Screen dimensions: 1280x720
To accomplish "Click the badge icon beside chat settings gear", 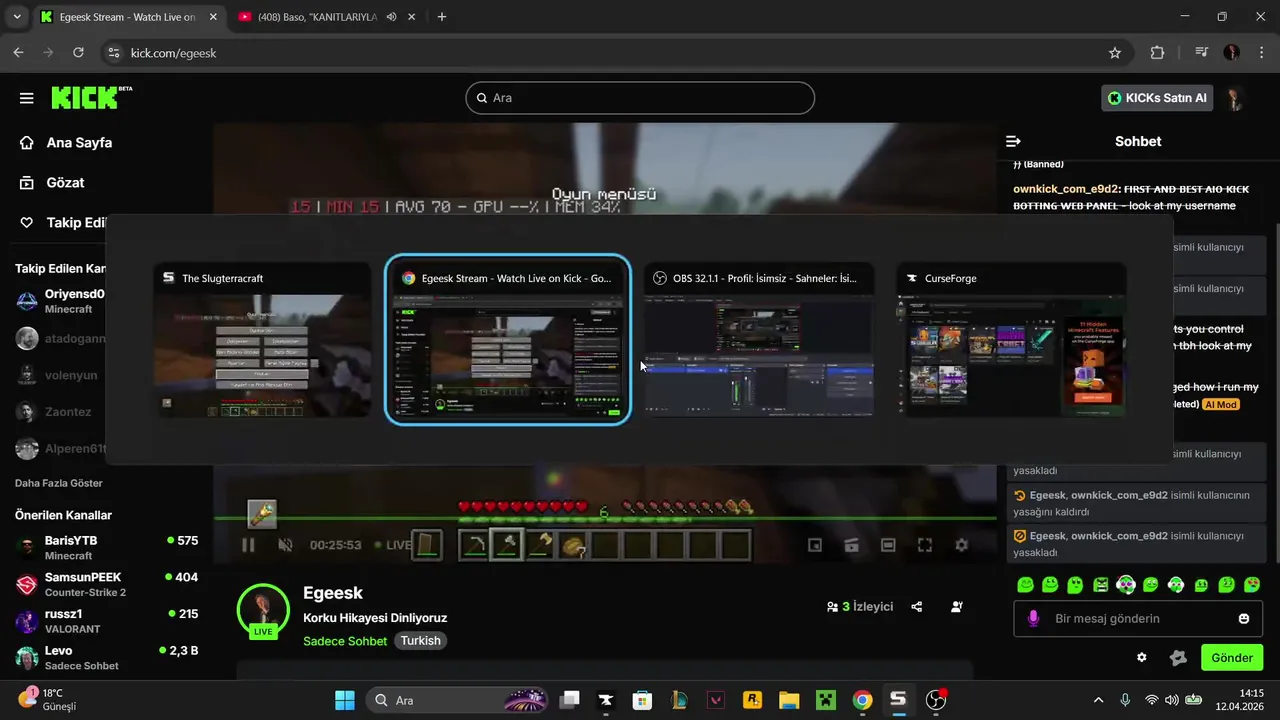I will click(x=1178, y=657).
